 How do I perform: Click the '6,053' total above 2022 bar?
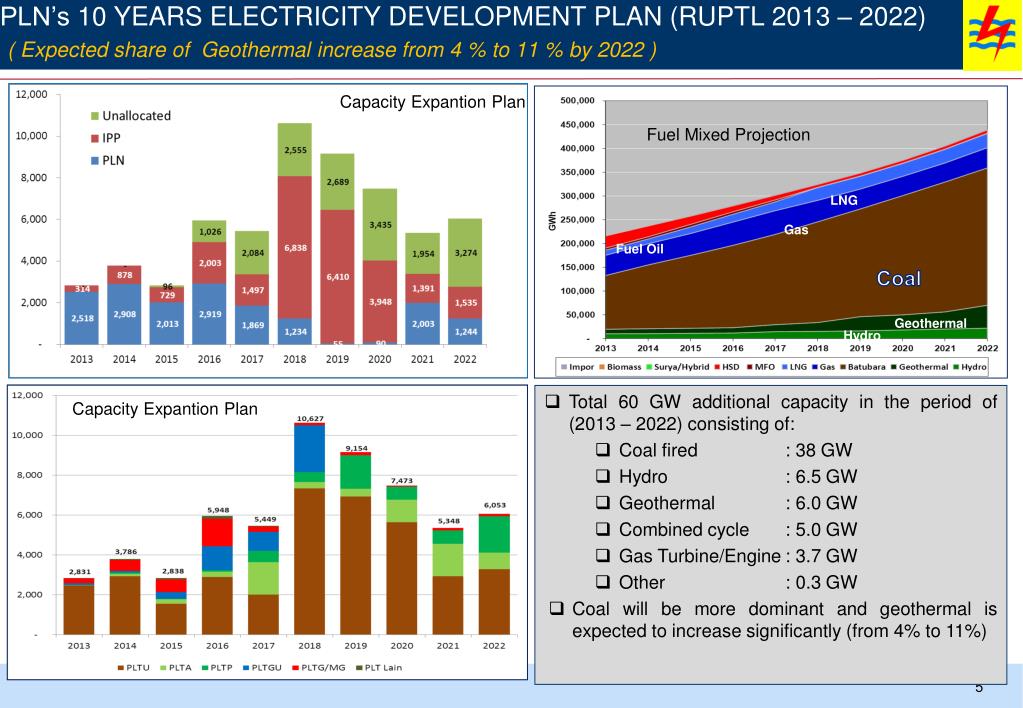click(495, 505)
